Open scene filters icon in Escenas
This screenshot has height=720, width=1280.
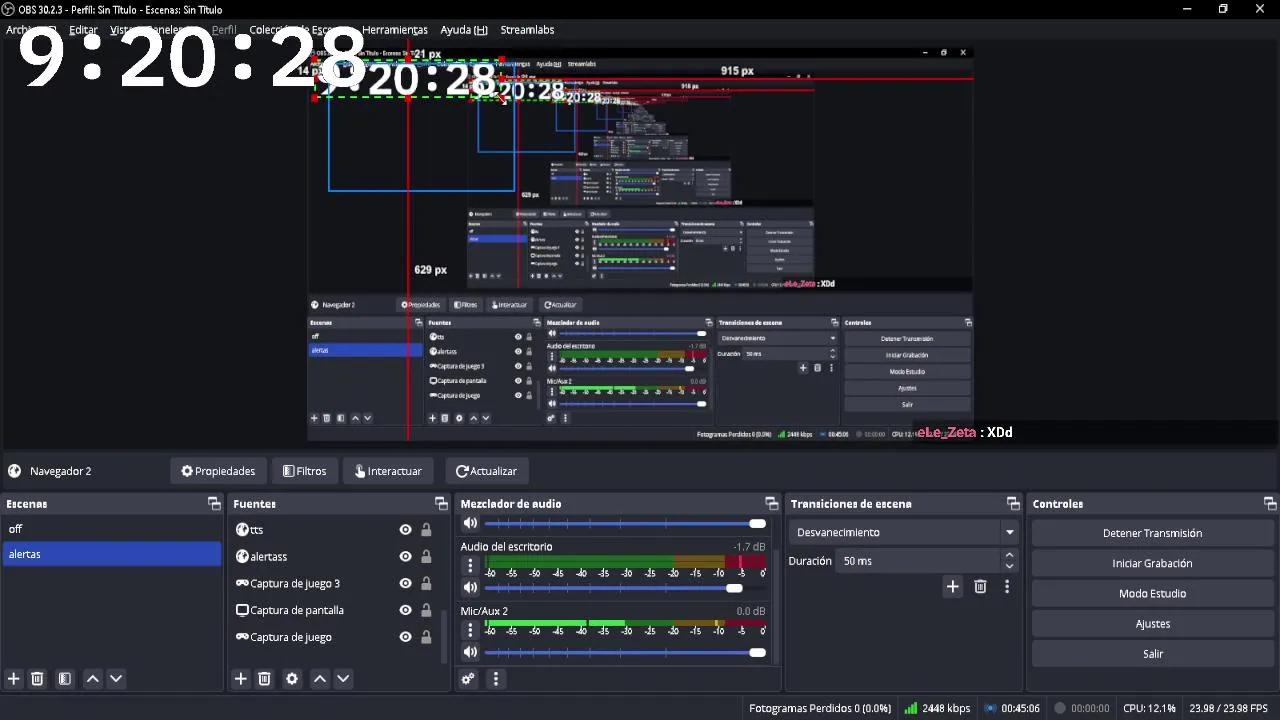click(65, 679)
